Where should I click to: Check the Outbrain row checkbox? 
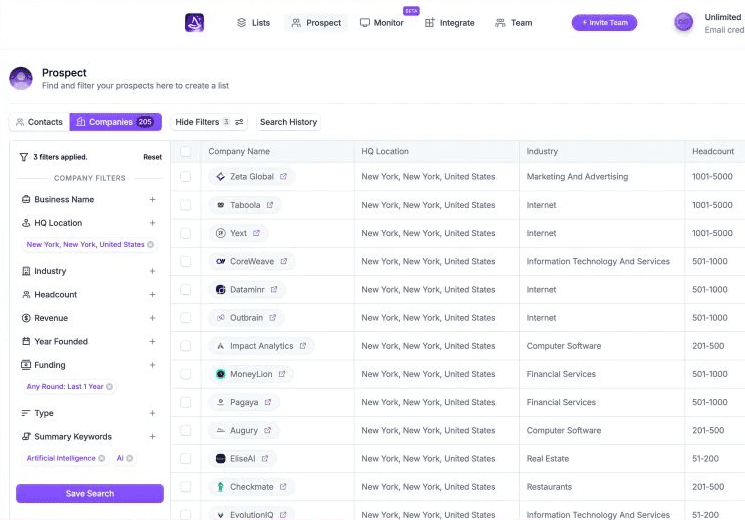pos(186,318)
